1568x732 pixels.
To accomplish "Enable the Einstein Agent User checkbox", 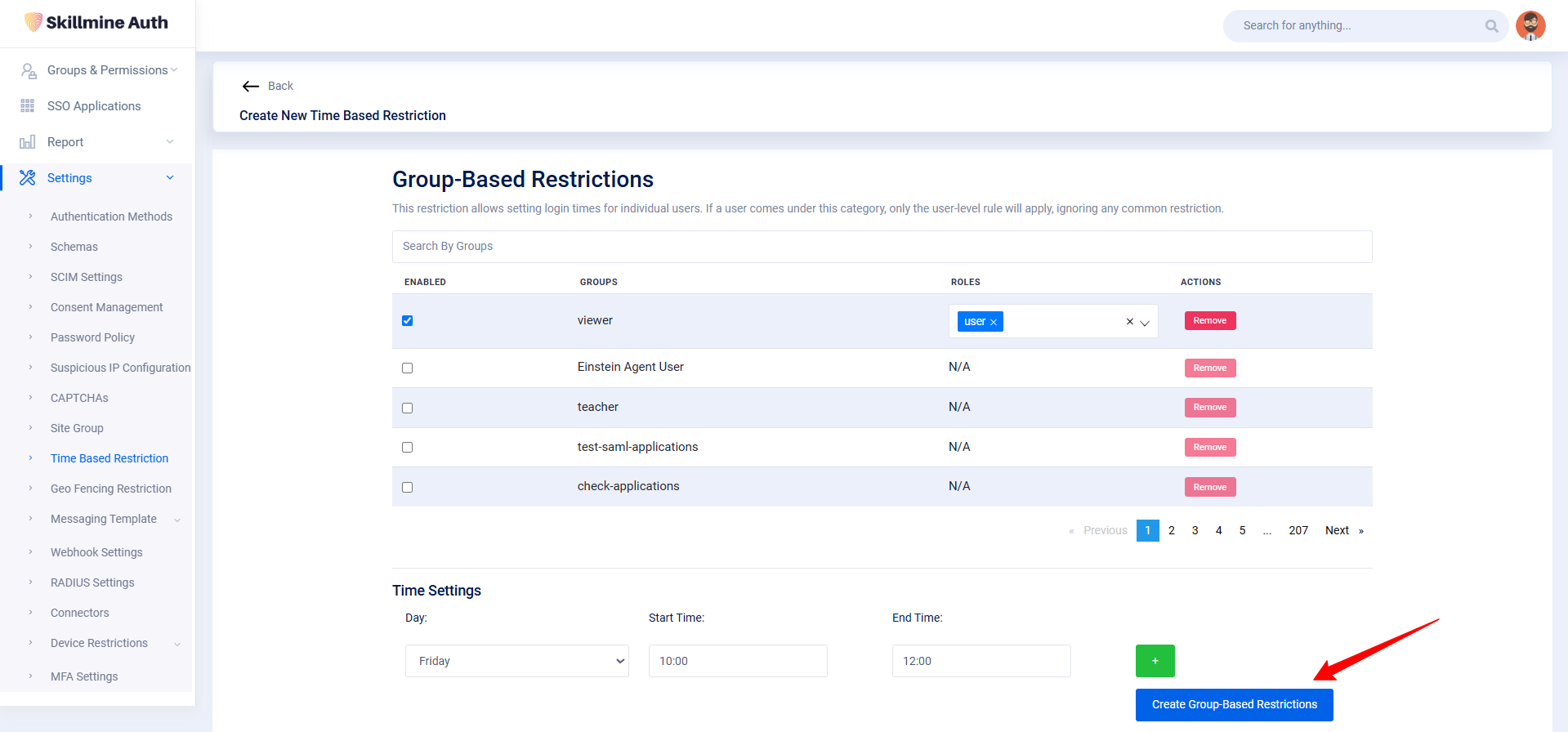I will [x=407, y=368].
